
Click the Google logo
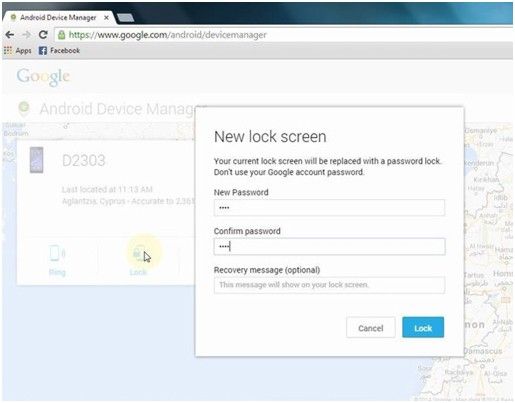43,77
